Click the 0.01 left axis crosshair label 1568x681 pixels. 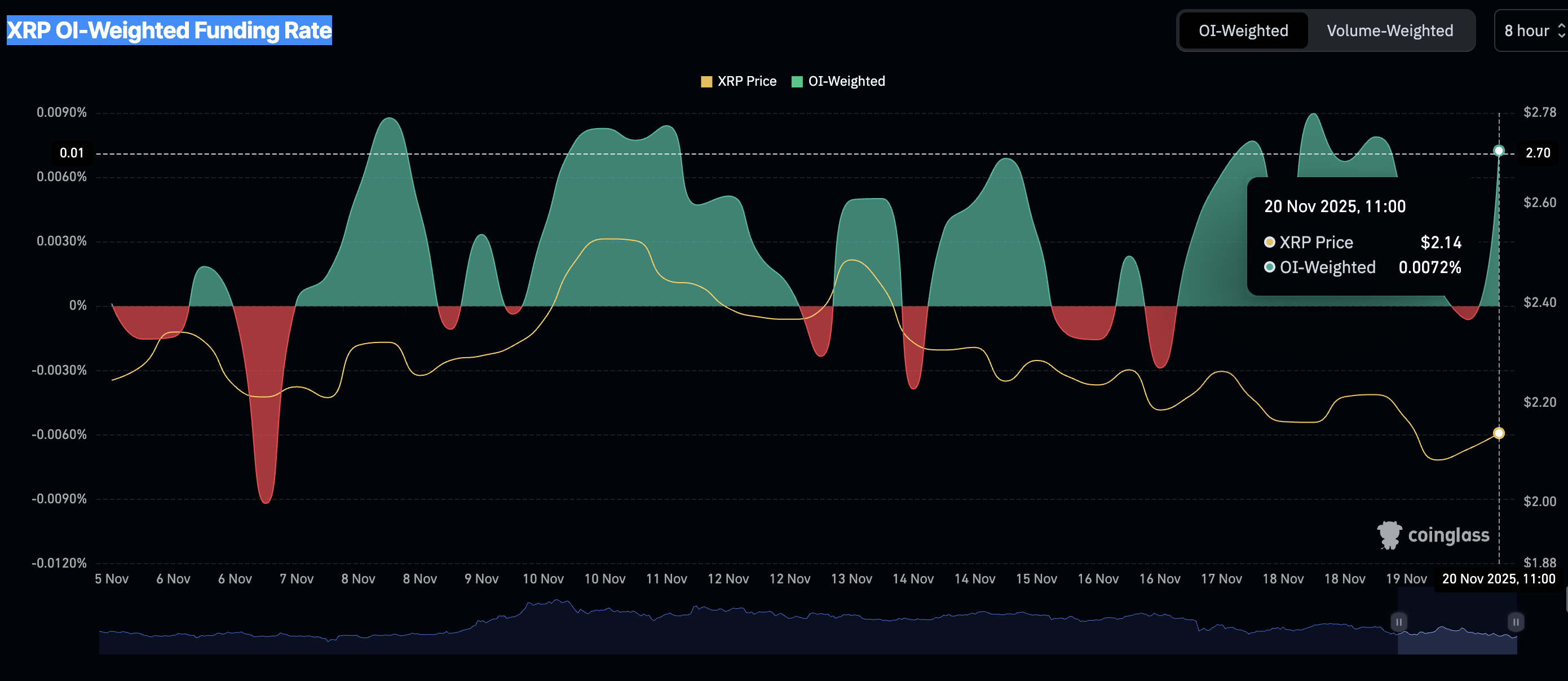72,153
